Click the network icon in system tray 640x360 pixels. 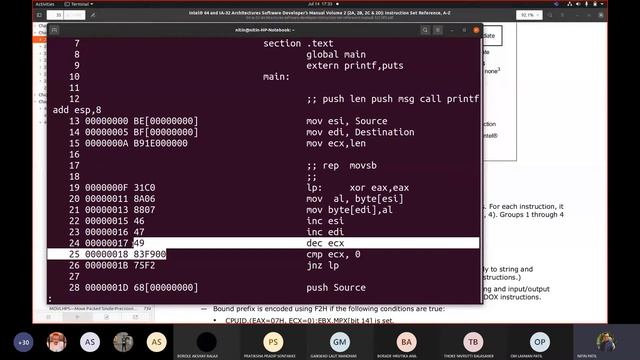570,4
